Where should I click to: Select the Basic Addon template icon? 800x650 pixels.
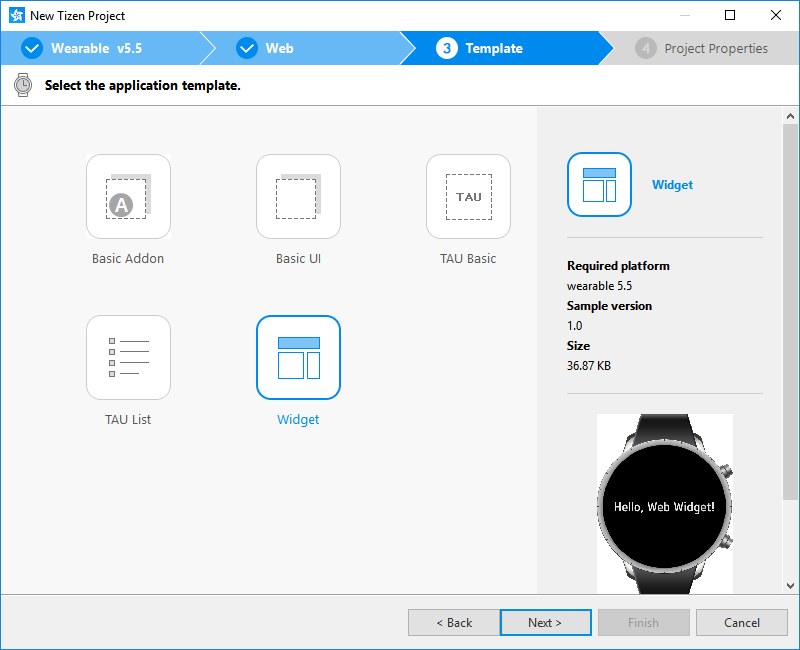(128, 196)
